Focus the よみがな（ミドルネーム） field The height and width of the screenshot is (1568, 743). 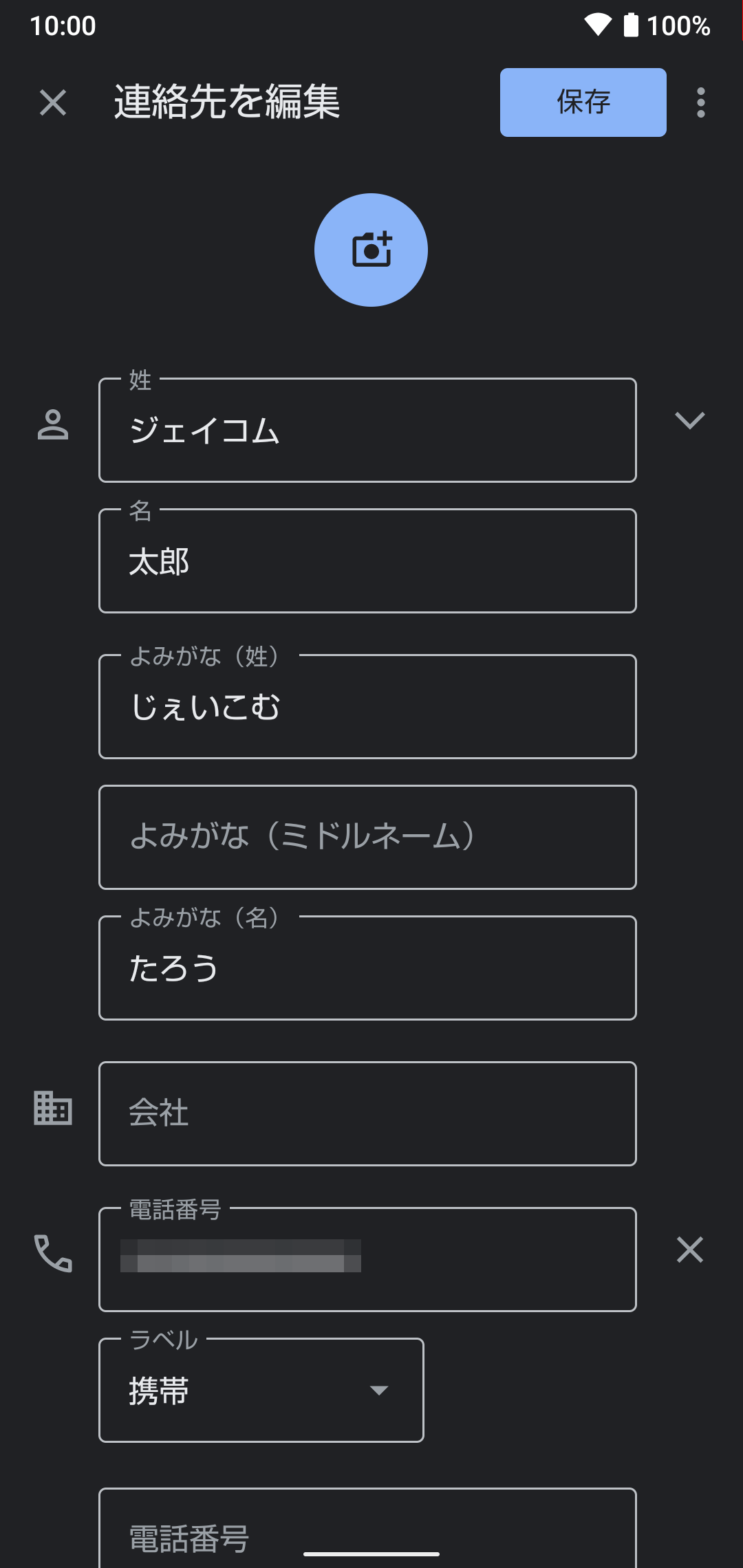pyautogui.click(x=367, y=837)
